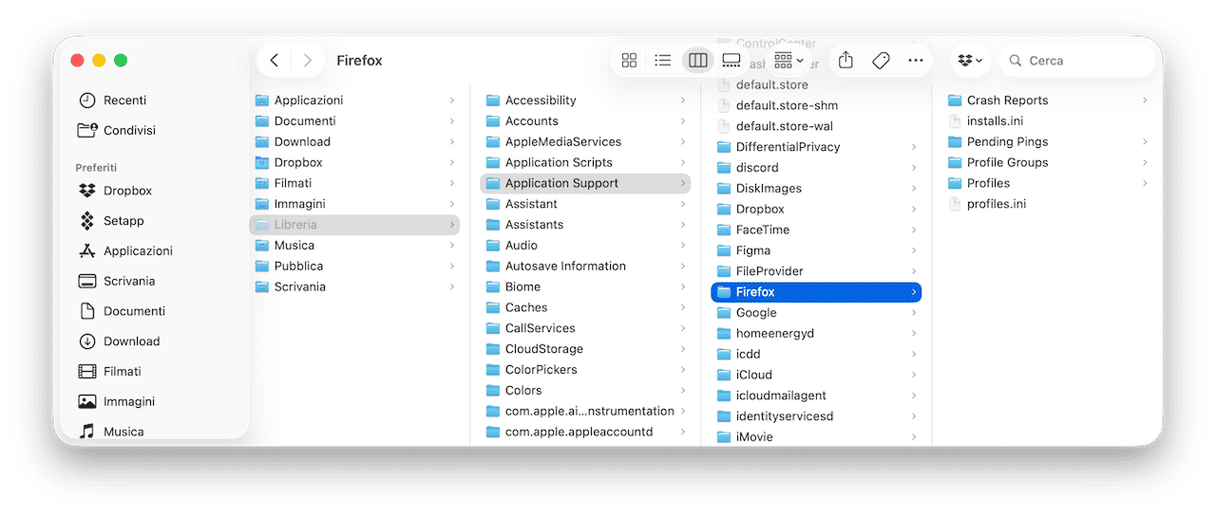Open the group-by options dropdown
The width and height of the screenshot is (1216, 516).
[x=788, y=61]
